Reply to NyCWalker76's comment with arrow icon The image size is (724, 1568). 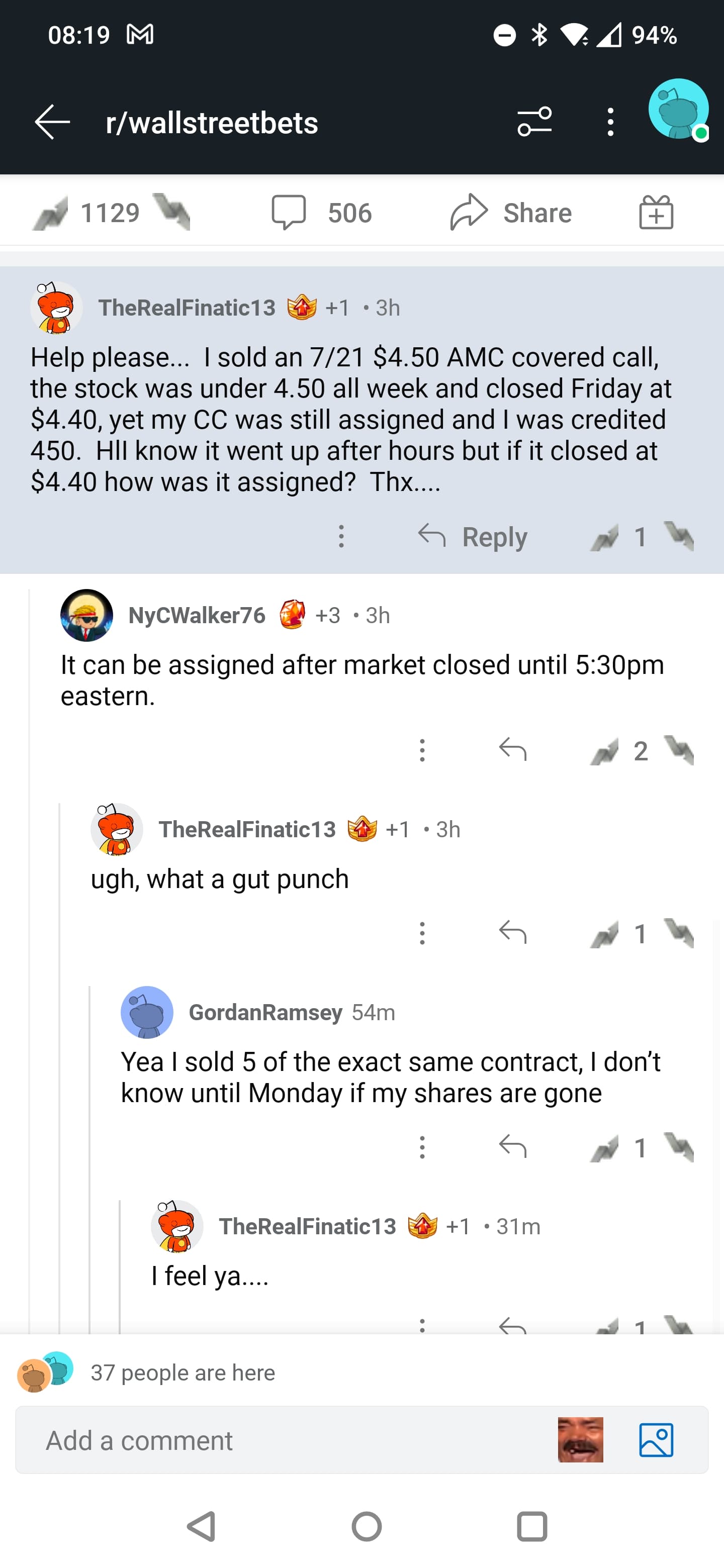pyautogui.click(x=512, y=750)
